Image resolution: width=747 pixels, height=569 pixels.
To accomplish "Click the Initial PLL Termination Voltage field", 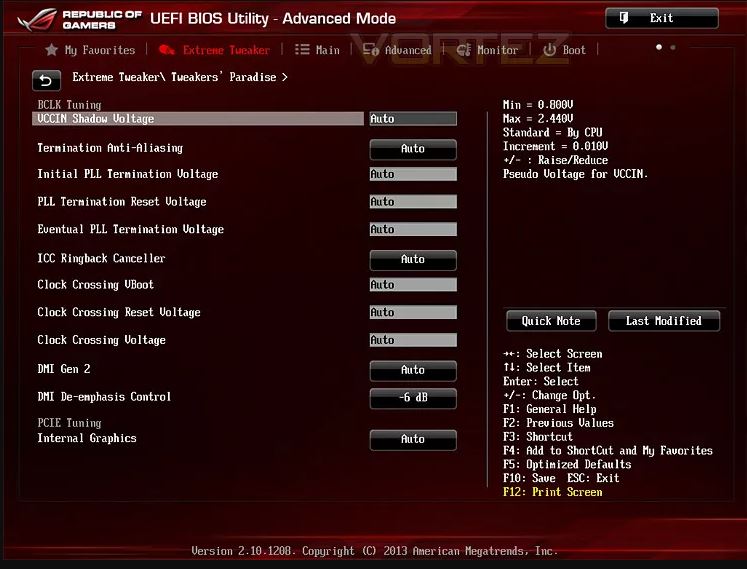I will pos(413,174).
